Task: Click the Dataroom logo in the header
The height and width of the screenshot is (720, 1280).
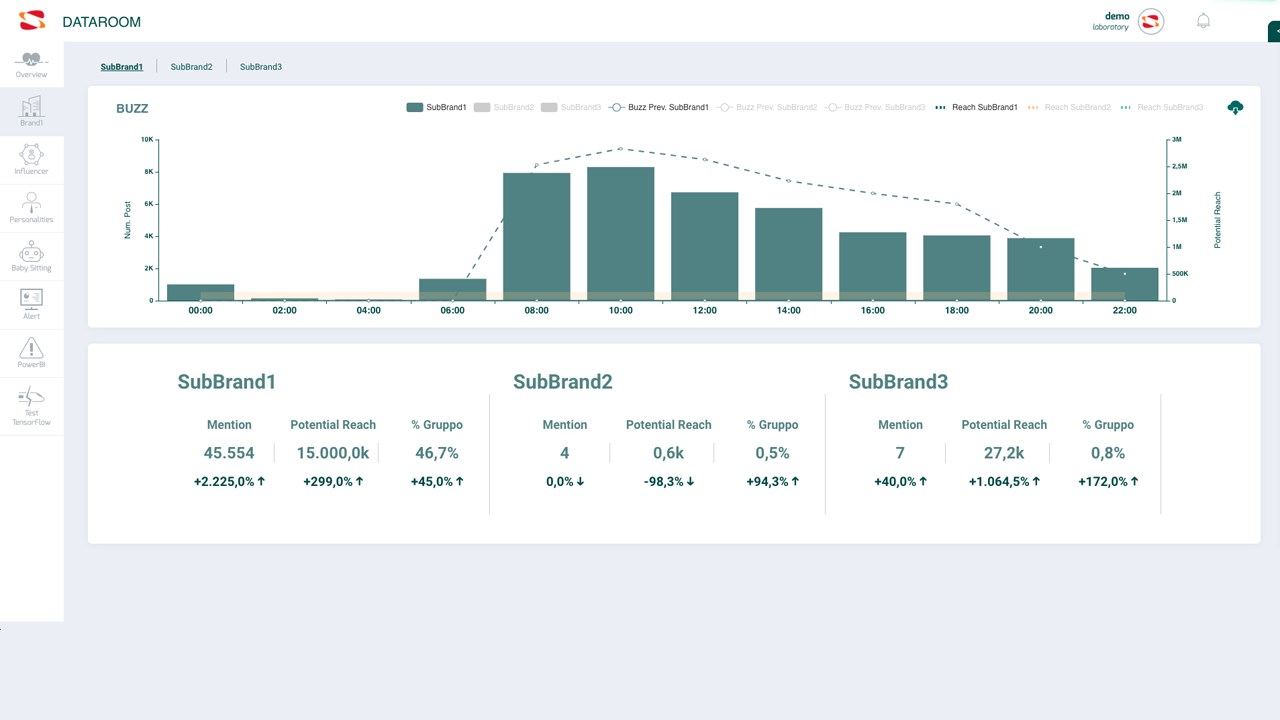Action: (x=33, y=21)
